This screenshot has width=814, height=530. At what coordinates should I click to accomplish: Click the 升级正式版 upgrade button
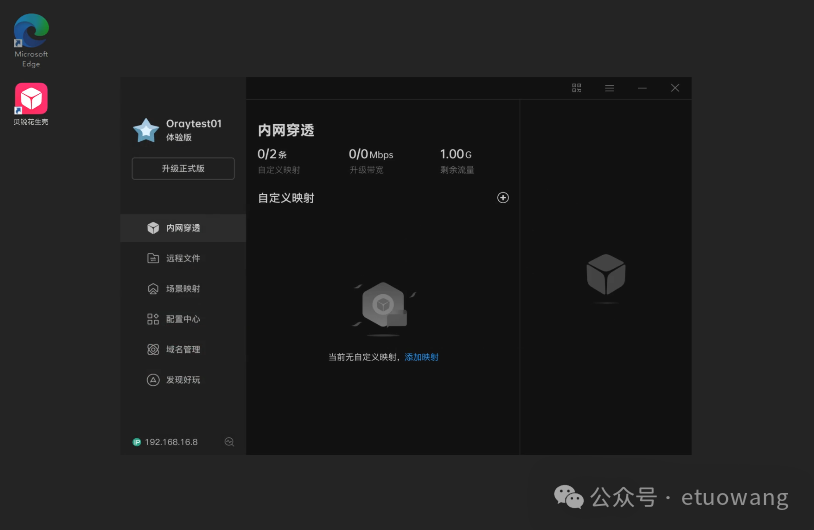click(183, 168)
